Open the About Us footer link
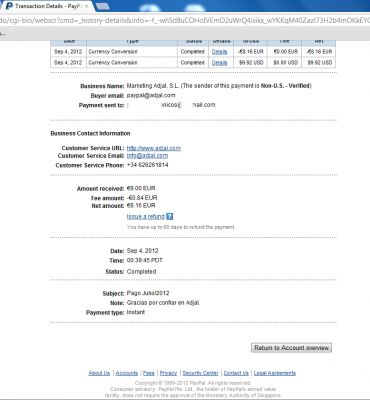 (99, 373)
